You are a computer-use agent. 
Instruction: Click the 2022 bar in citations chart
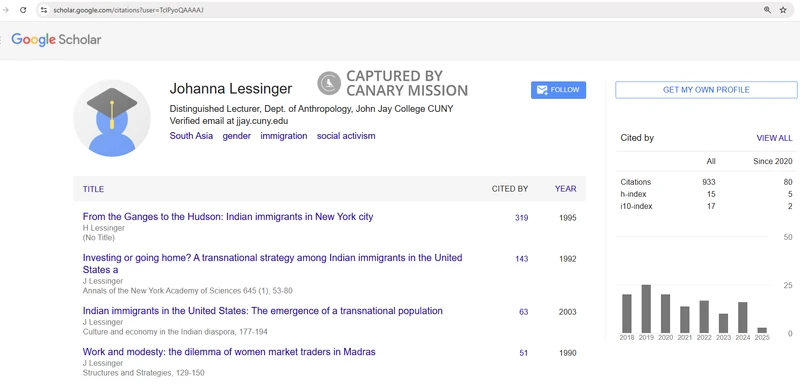tap(704, 317)
